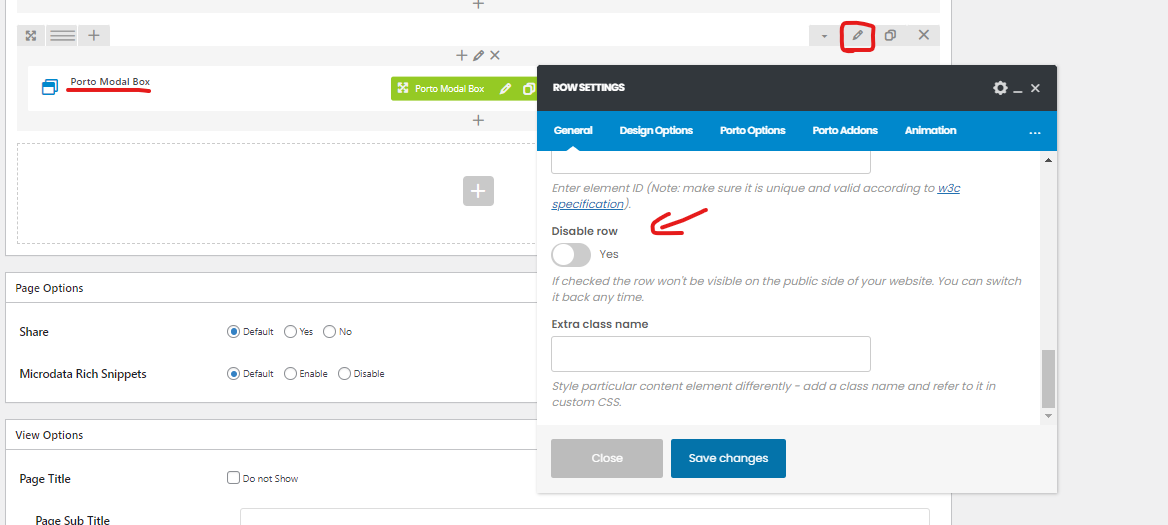1168x525 pixels.
Task: Open Porto Addons tab
Action: pos(845,130)
